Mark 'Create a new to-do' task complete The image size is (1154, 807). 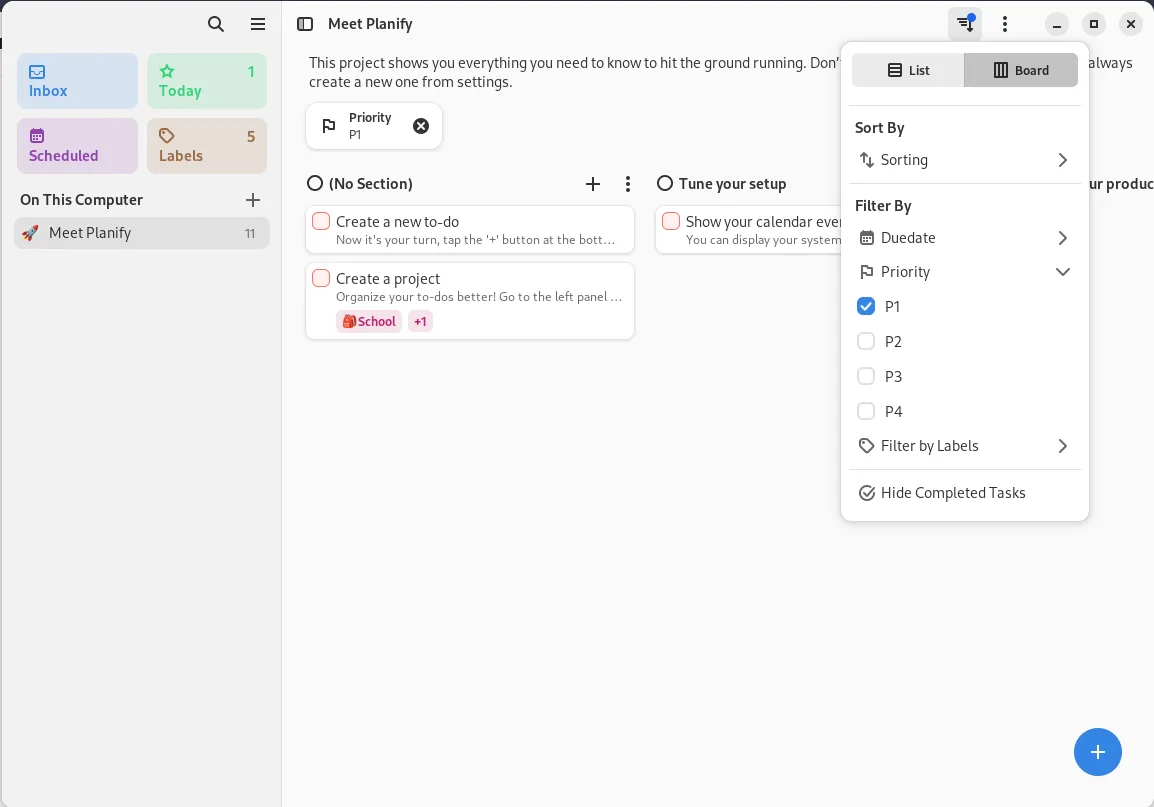coord(321,221)
